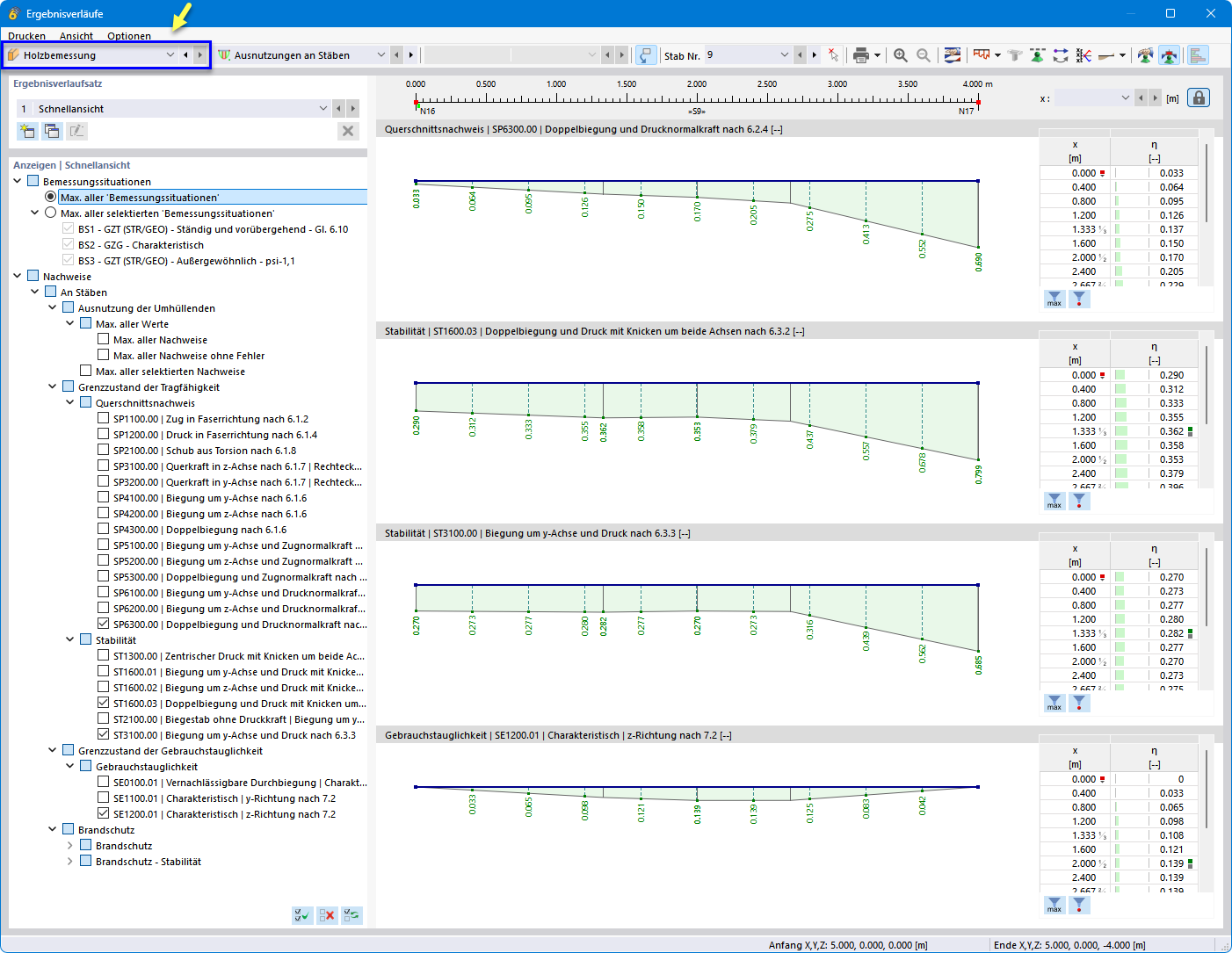The image size is (1232, 953).
Task: Click the zoom in magnifier icon
Action: click(901, 55)
